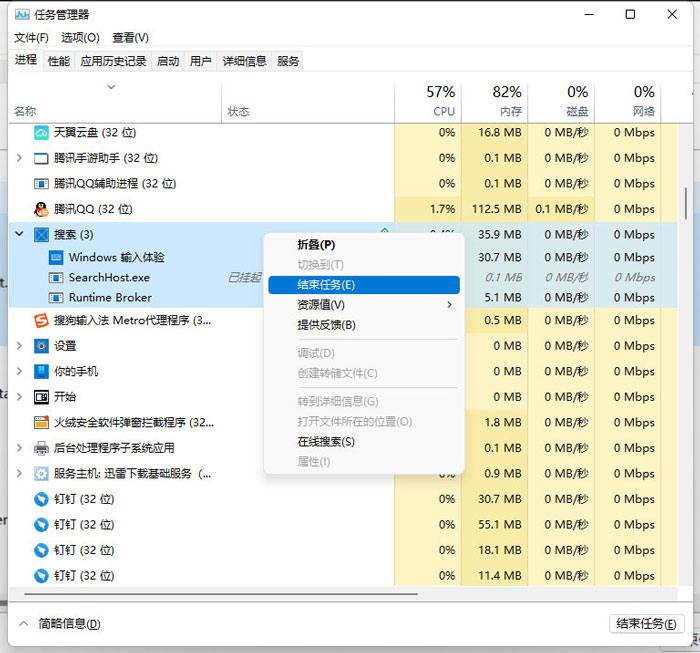Click the Task Manager title bar icon

point(22,14)
